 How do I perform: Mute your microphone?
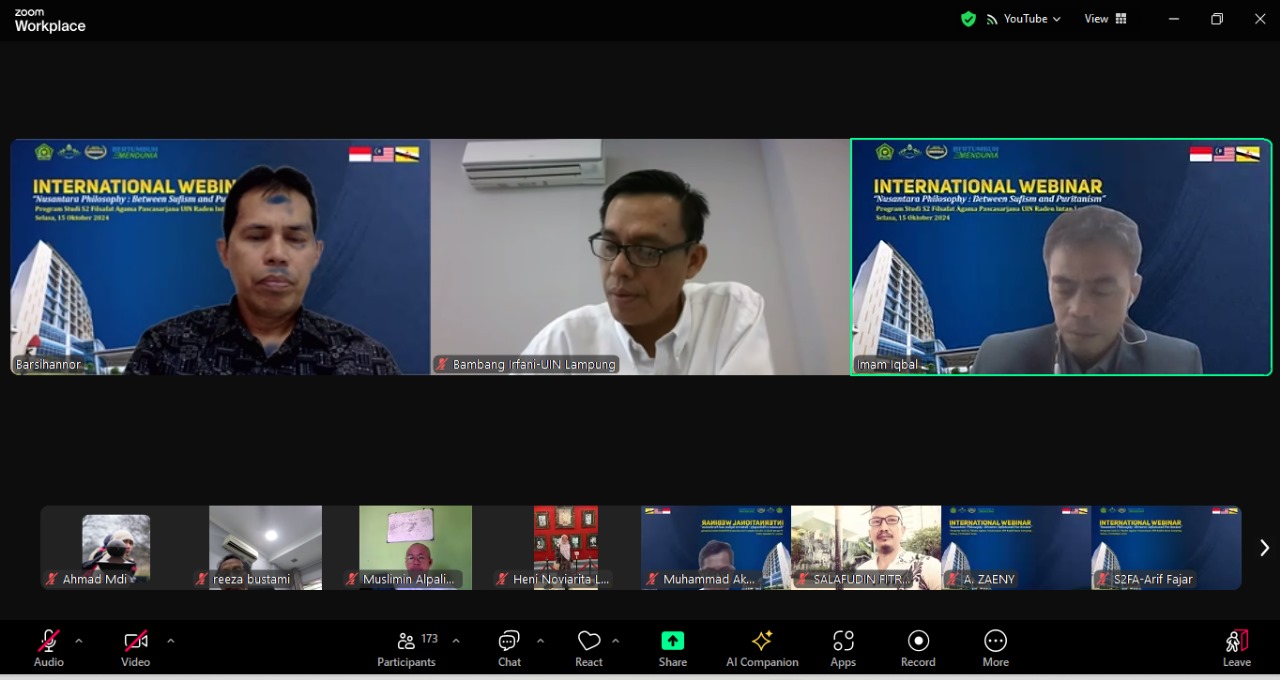click(48, 641)
